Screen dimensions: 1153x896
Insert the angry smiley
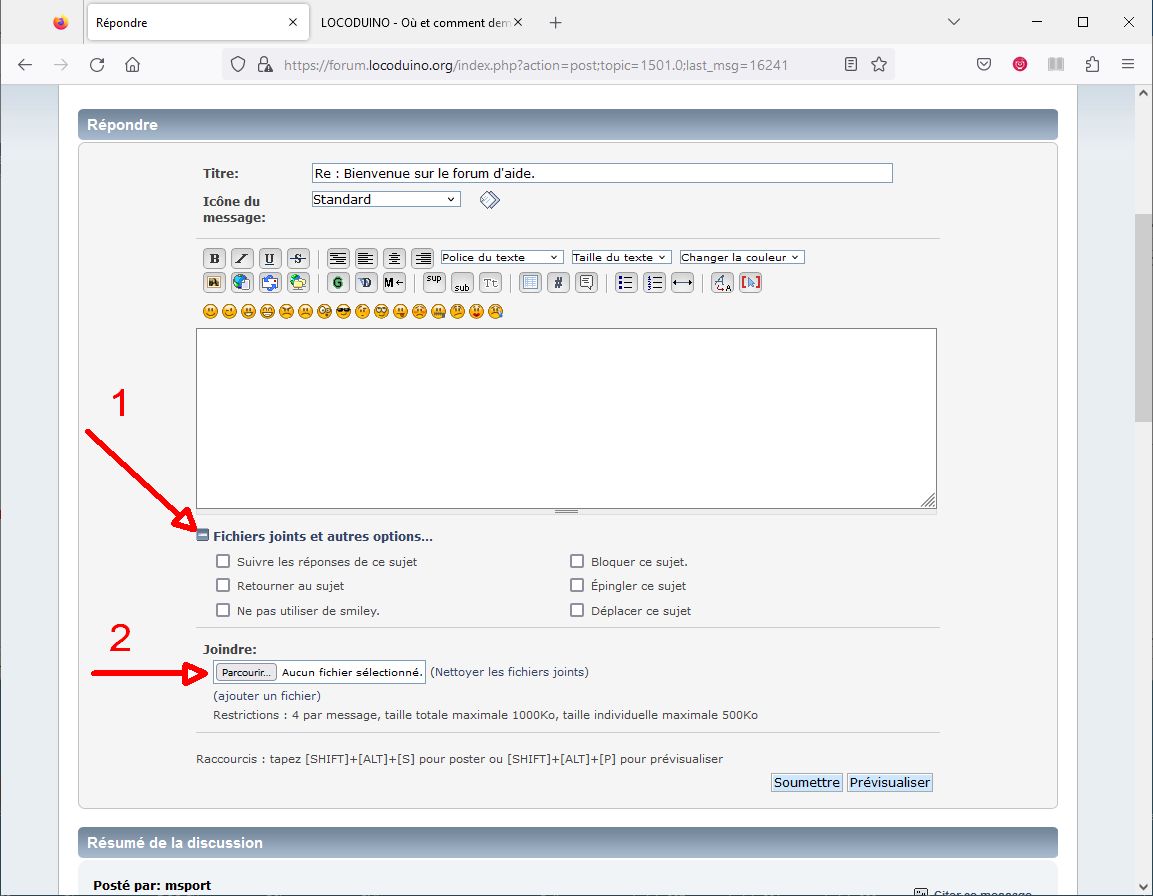[x=286, y=312]
